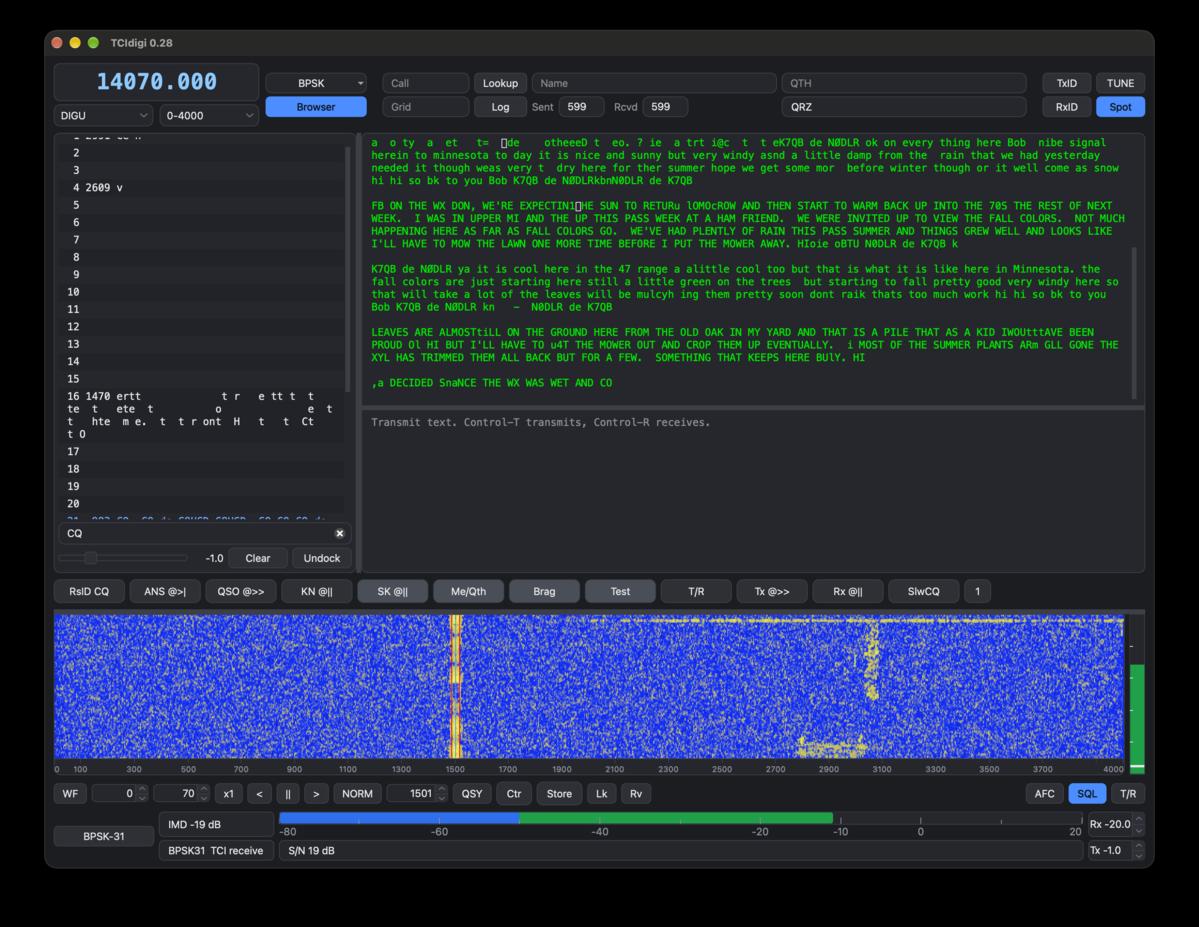Toggle the TxID button
1199x927 pixels.
pos(1066,83)
